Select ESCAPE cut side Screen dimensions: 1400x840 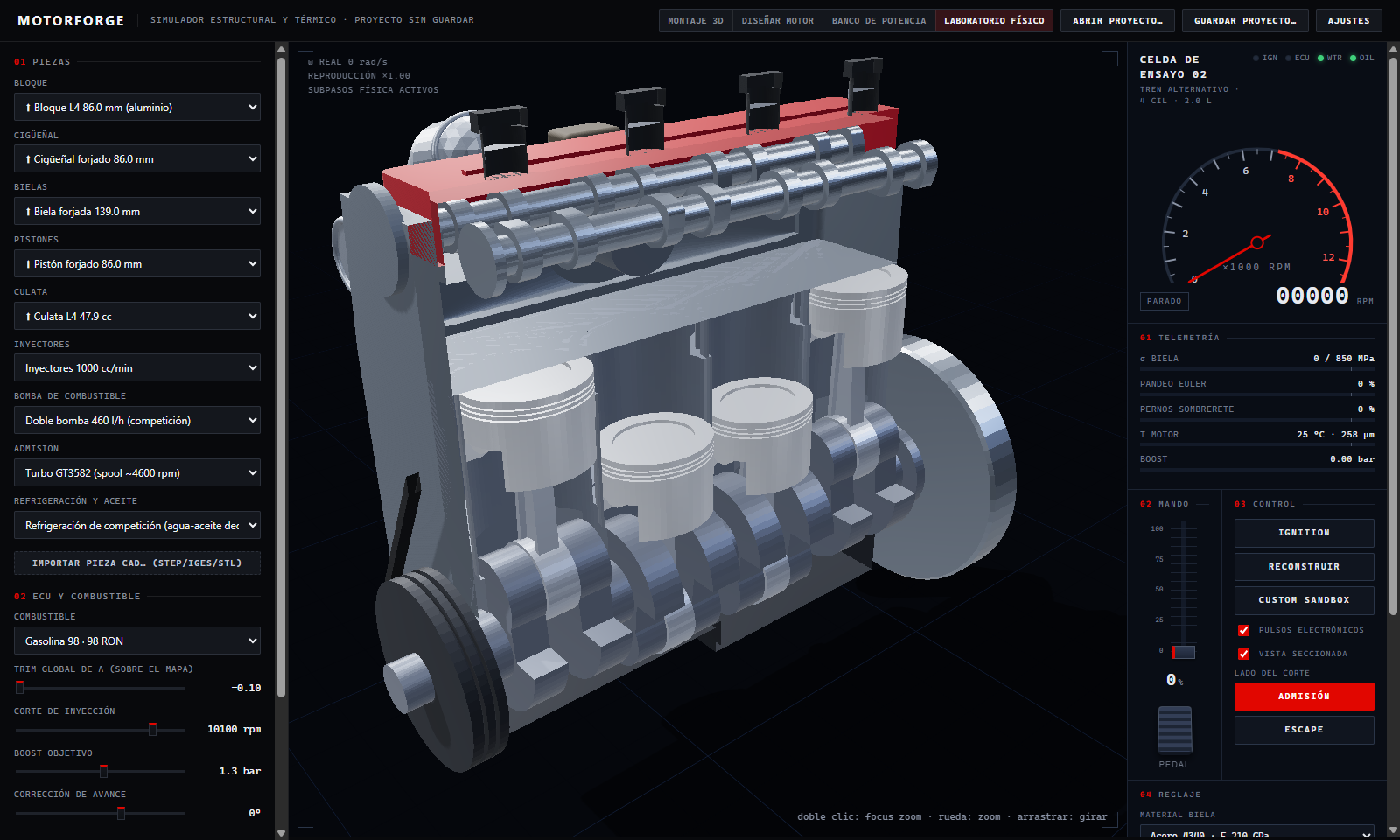click(x=1304, y=730)
